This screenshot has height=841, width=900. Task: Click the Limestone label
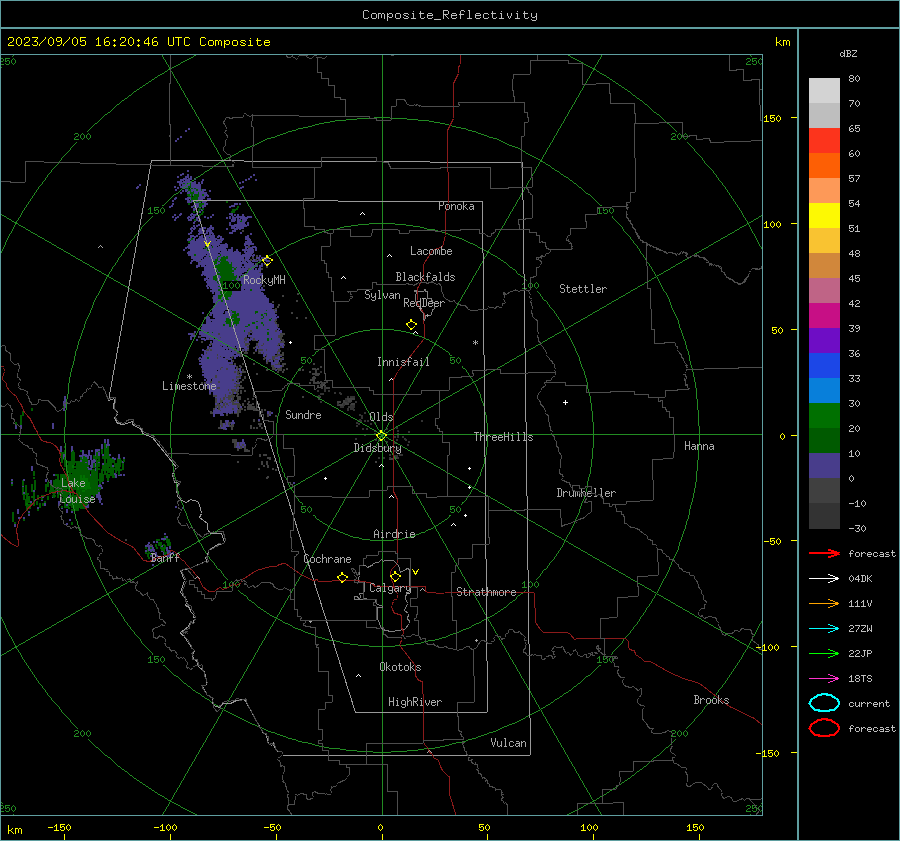click(x=189, y=386)
